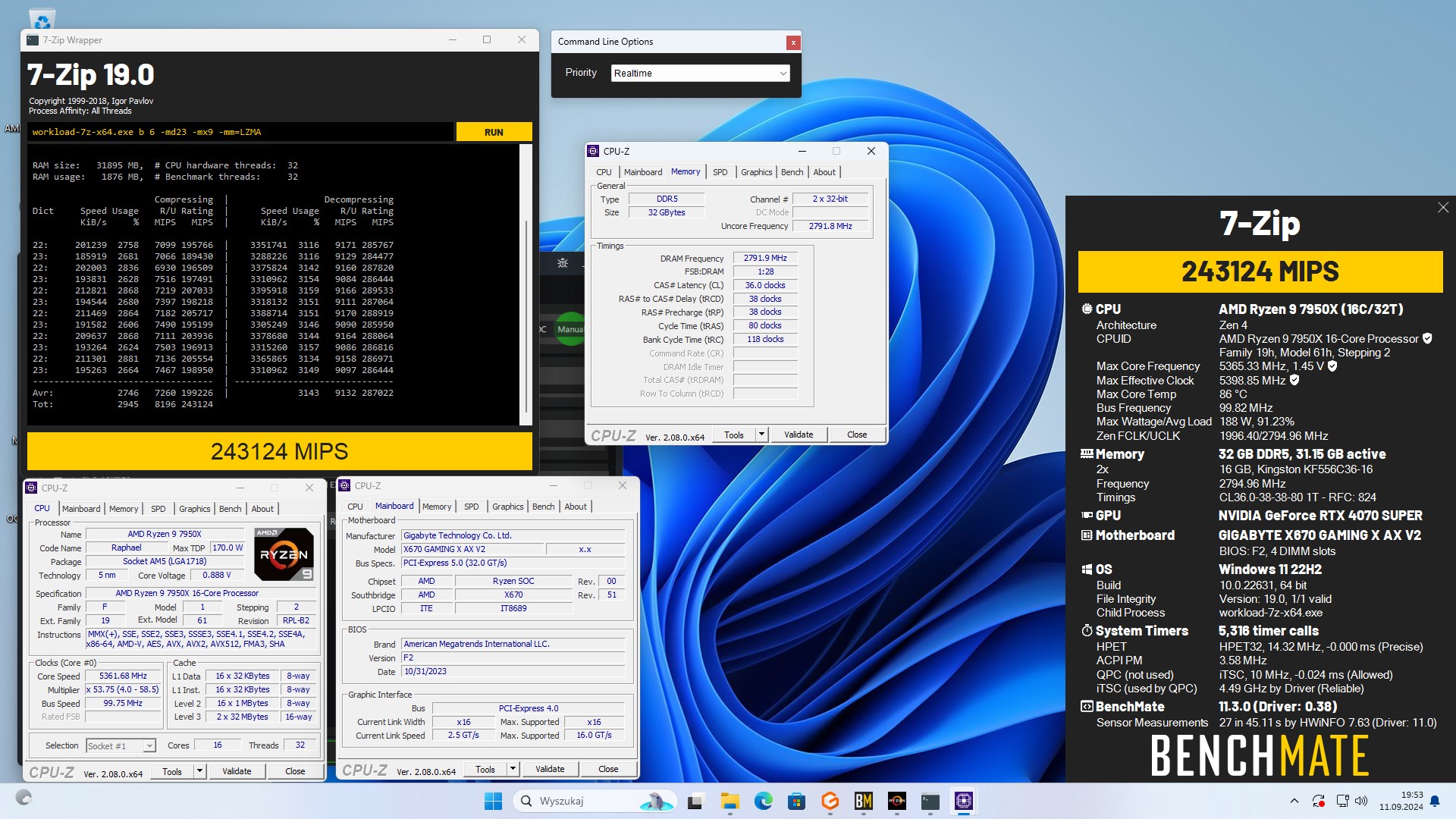Open the About tab in the Memory CPU-Z window
This screenshot has width=1456, height=819.
[x=824, y=172]
